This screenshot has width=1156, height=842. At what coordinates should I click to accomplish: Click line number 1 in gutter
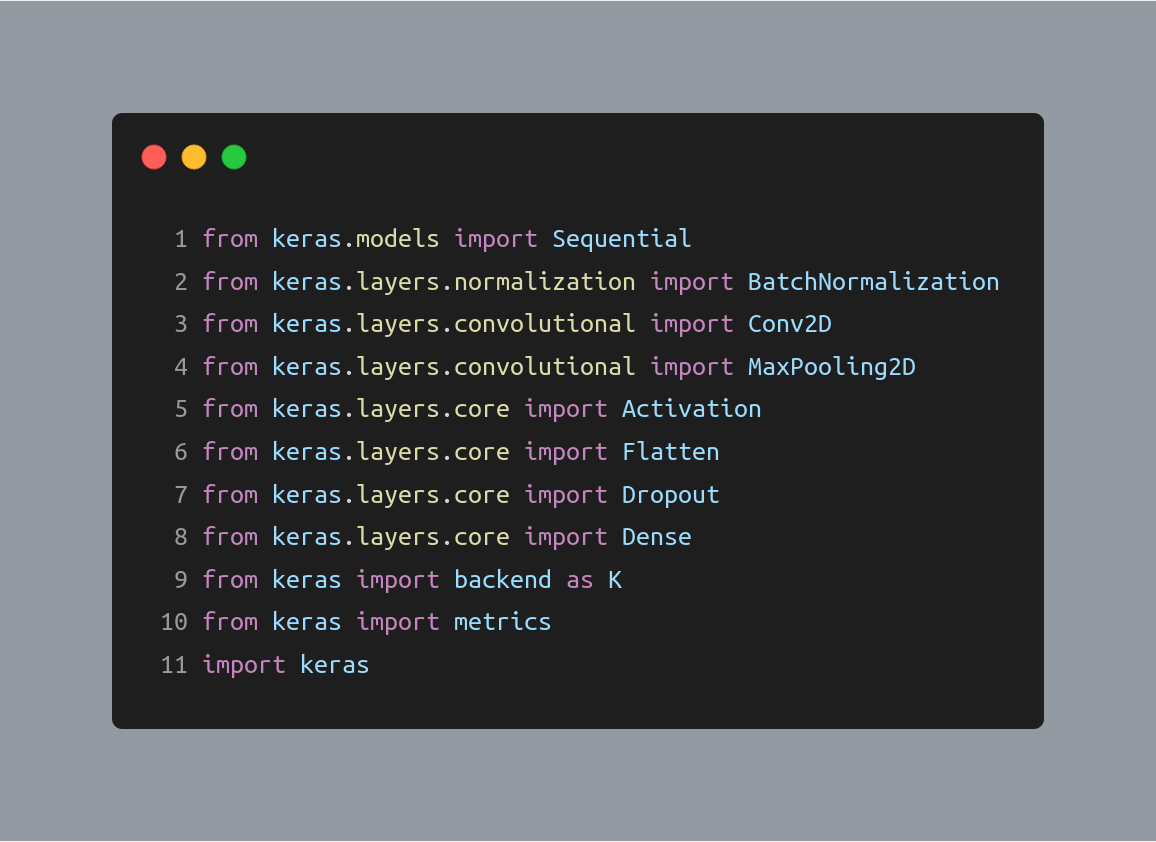(x=181, y=240)
